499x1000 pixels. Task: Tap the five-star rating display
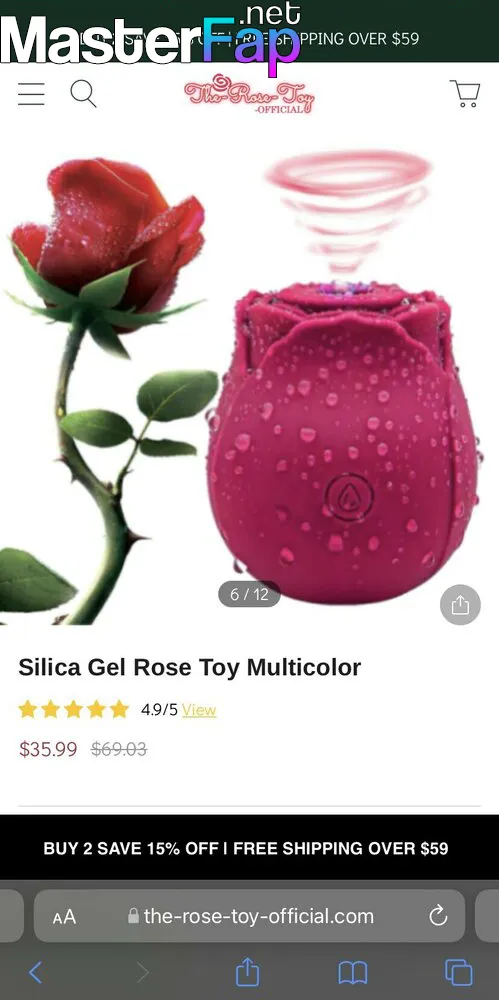[x=73, y=709]
